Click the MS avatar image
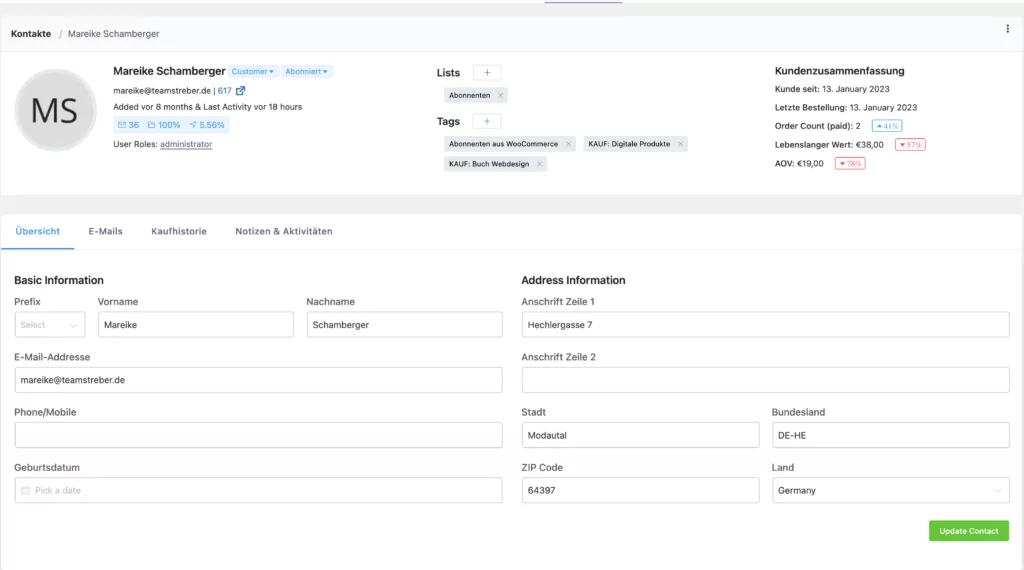 click(56, 110)
